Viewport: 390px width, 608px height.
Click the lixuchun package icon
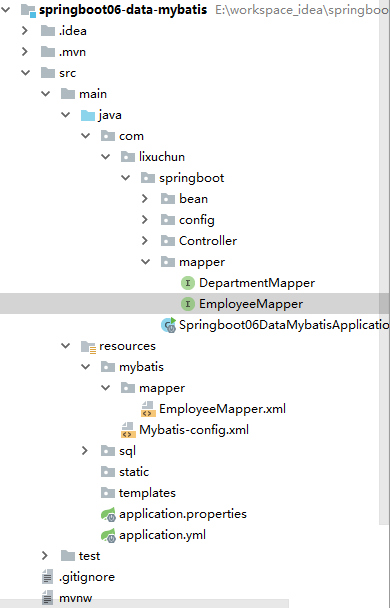coord(128,157)
